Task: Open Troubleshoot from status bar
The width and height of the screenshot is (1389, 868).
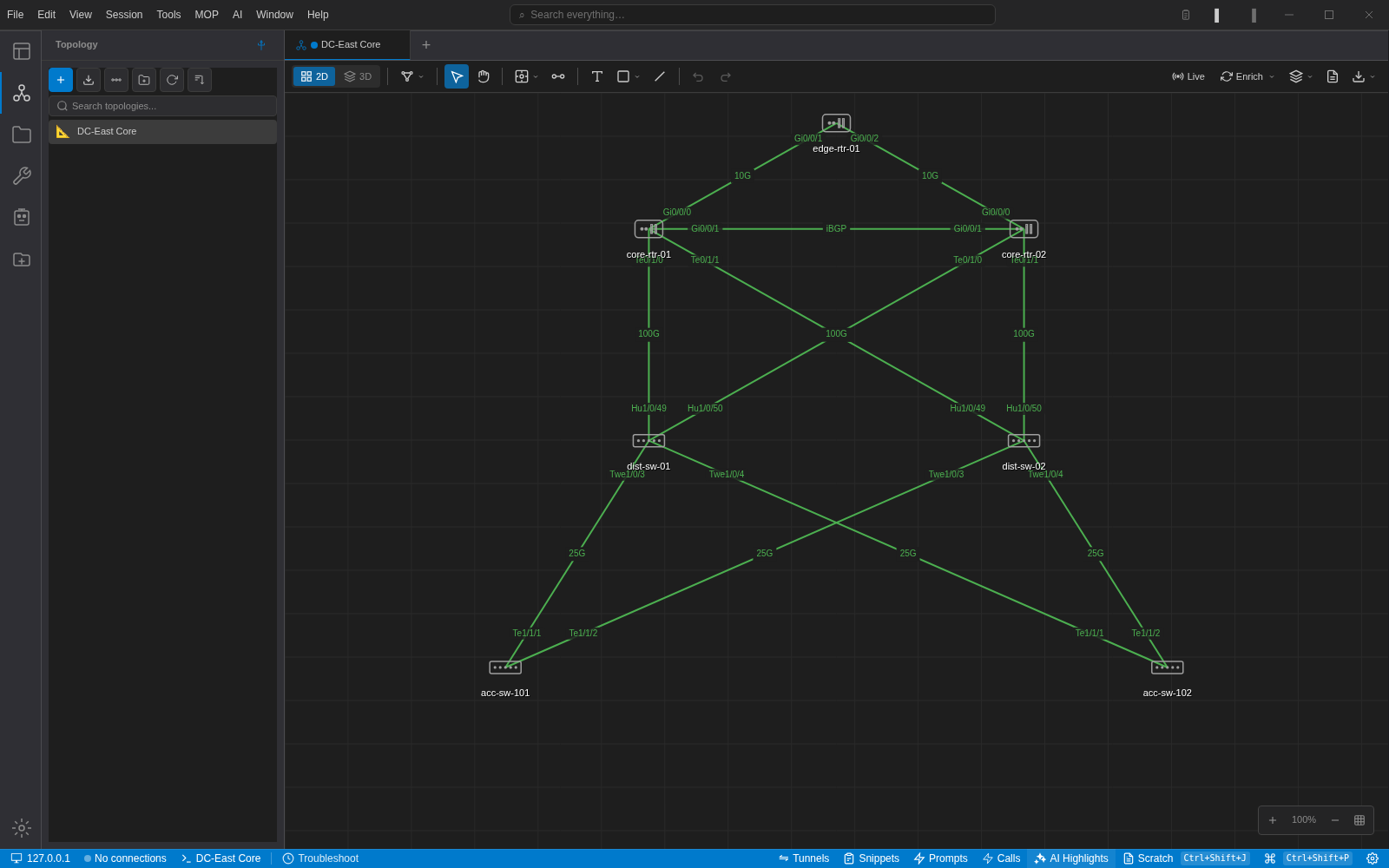Action: (320, 858)
